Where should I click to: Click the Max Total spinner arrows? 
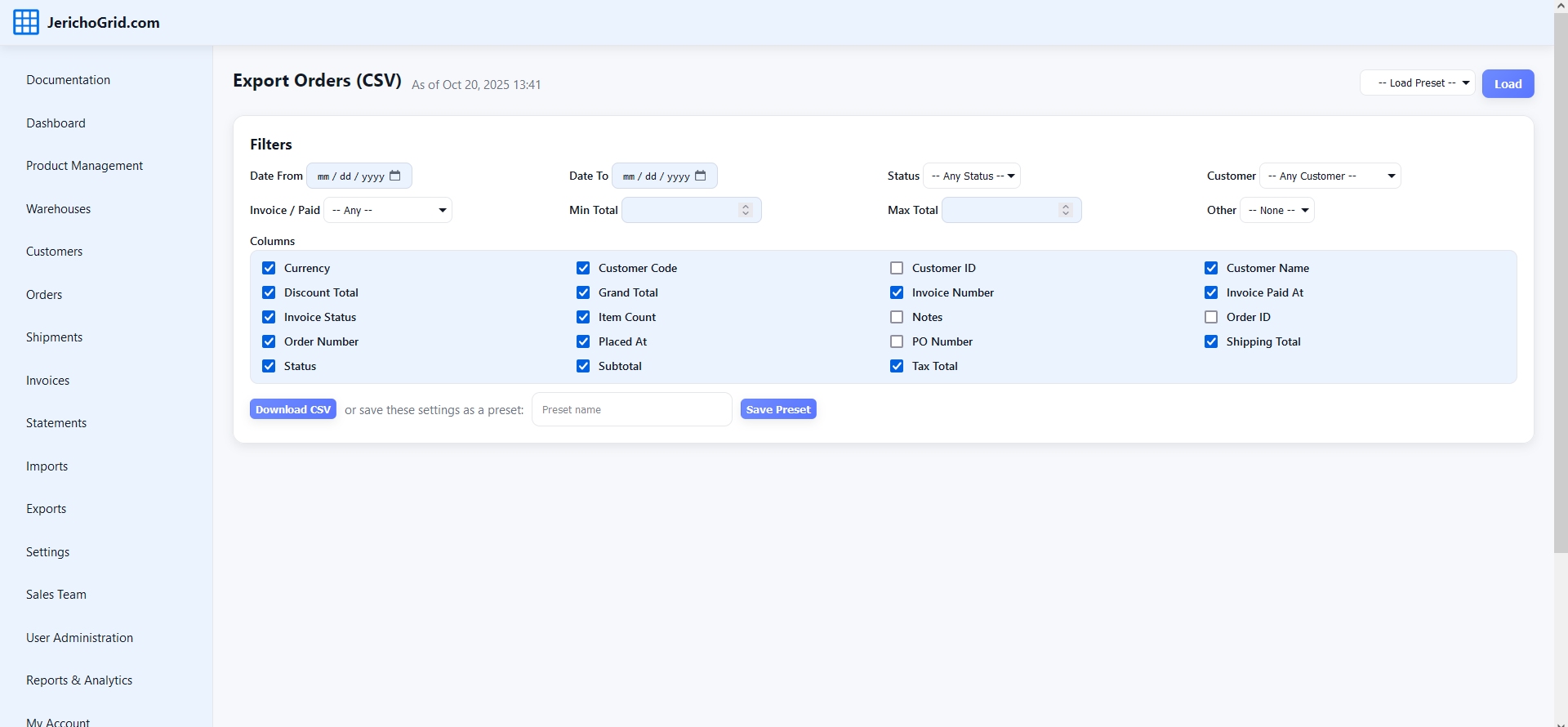coord(1065,210)
